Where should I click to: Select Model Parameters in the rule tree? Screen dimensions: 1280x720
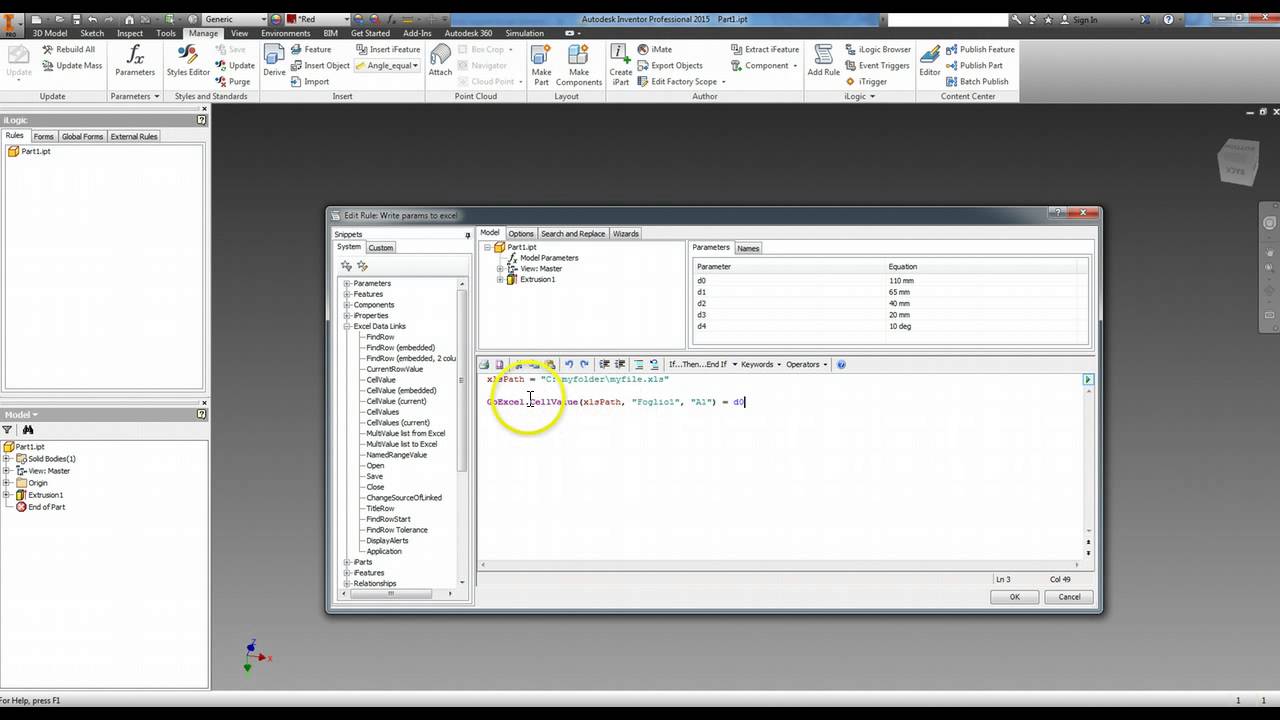click(549, 258)
